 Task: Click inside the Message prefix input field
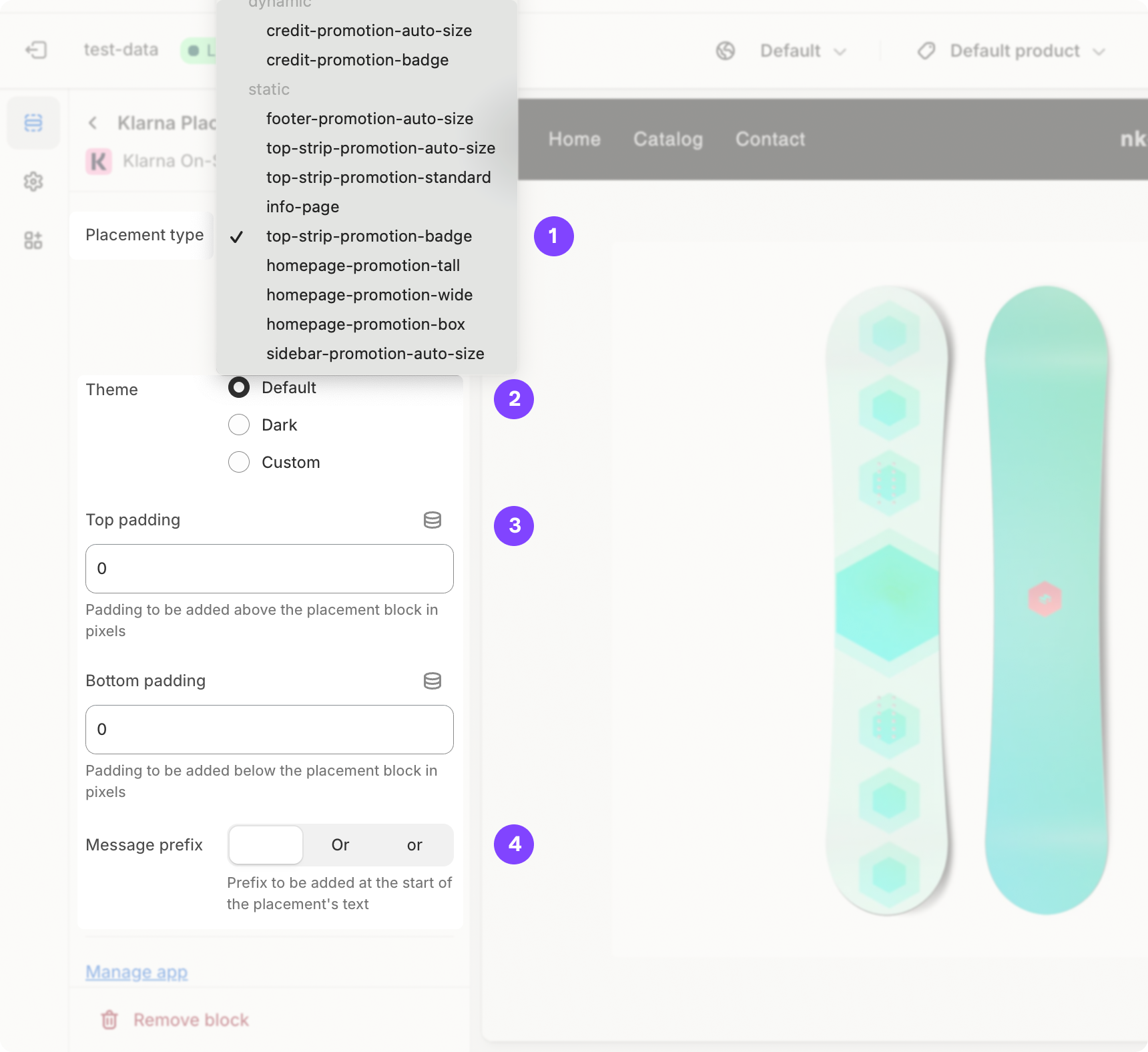click(265, 844)
